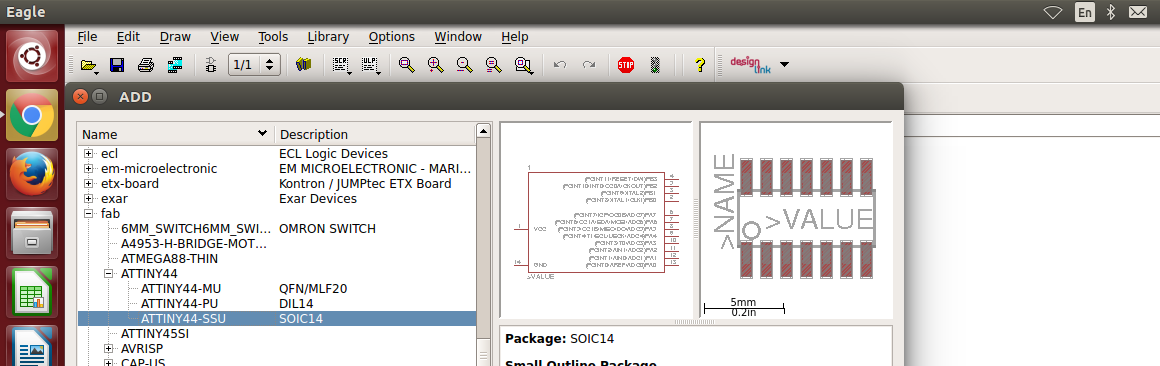Click the Open file toolbar icon
This screenshot has height=366, width=1160.
click(89, 65)
